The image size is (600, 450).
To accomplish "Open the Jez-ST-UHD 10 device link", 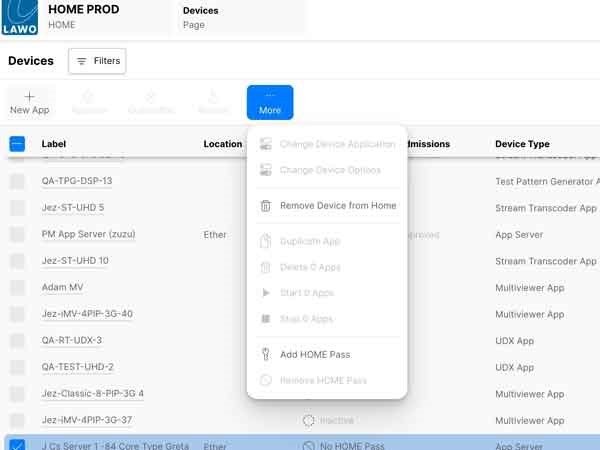I will pos(75,261).
